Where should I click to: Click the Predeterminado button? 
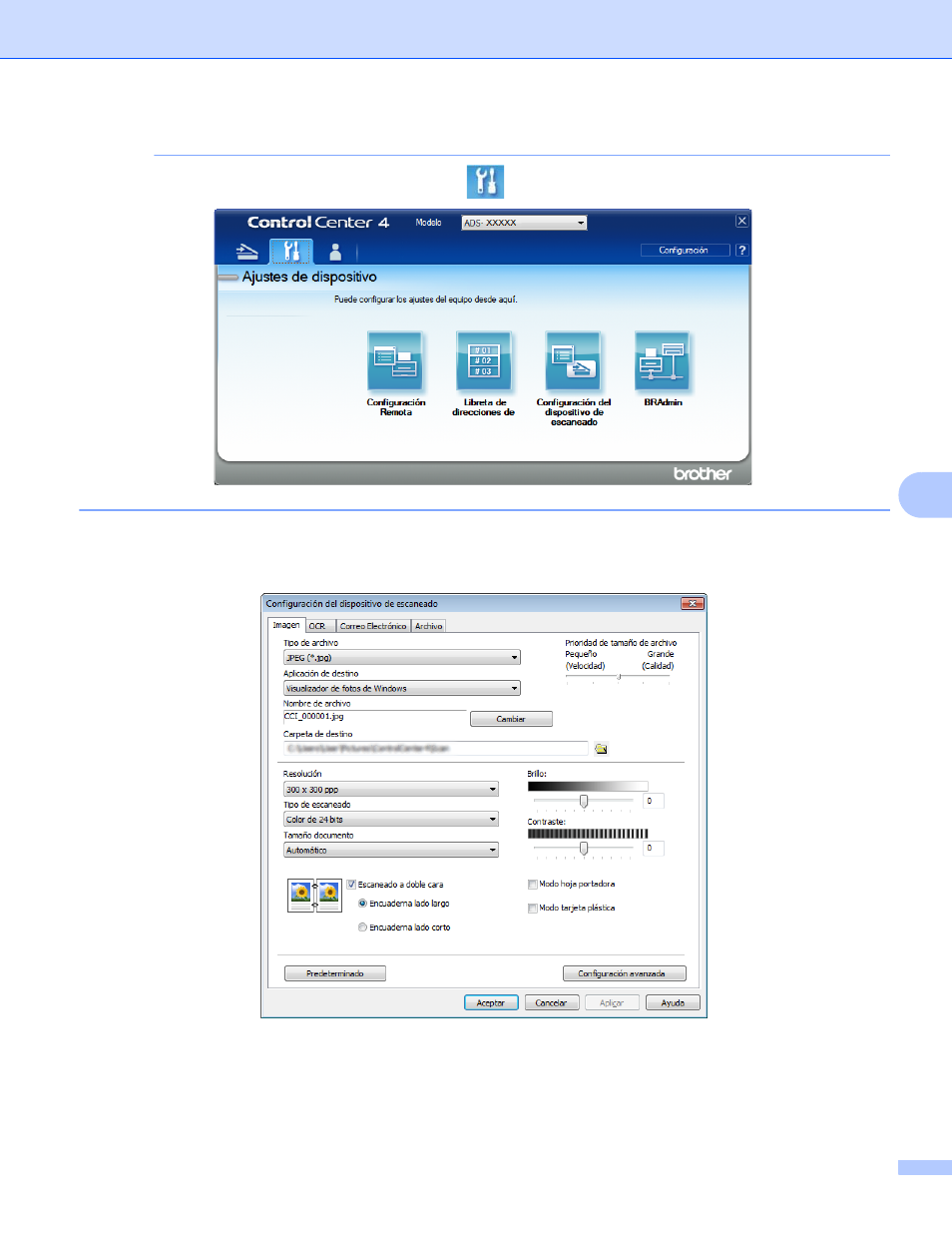pyautogui.click(x=335, y=973)
